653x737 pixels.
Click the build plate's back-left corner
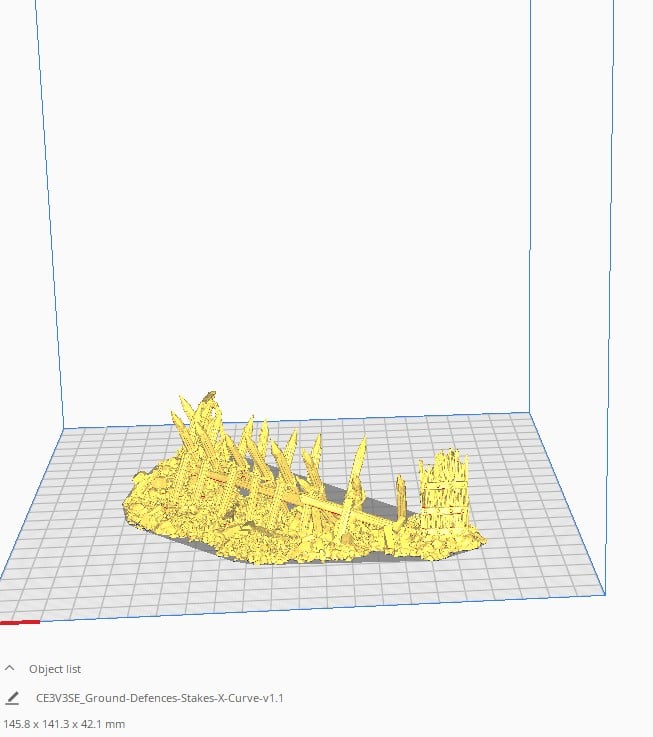coord(66,430)
